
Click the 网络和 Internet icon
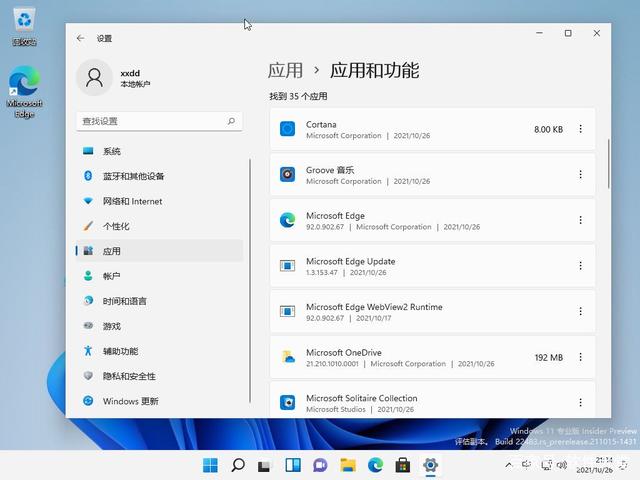pos(88,201)
